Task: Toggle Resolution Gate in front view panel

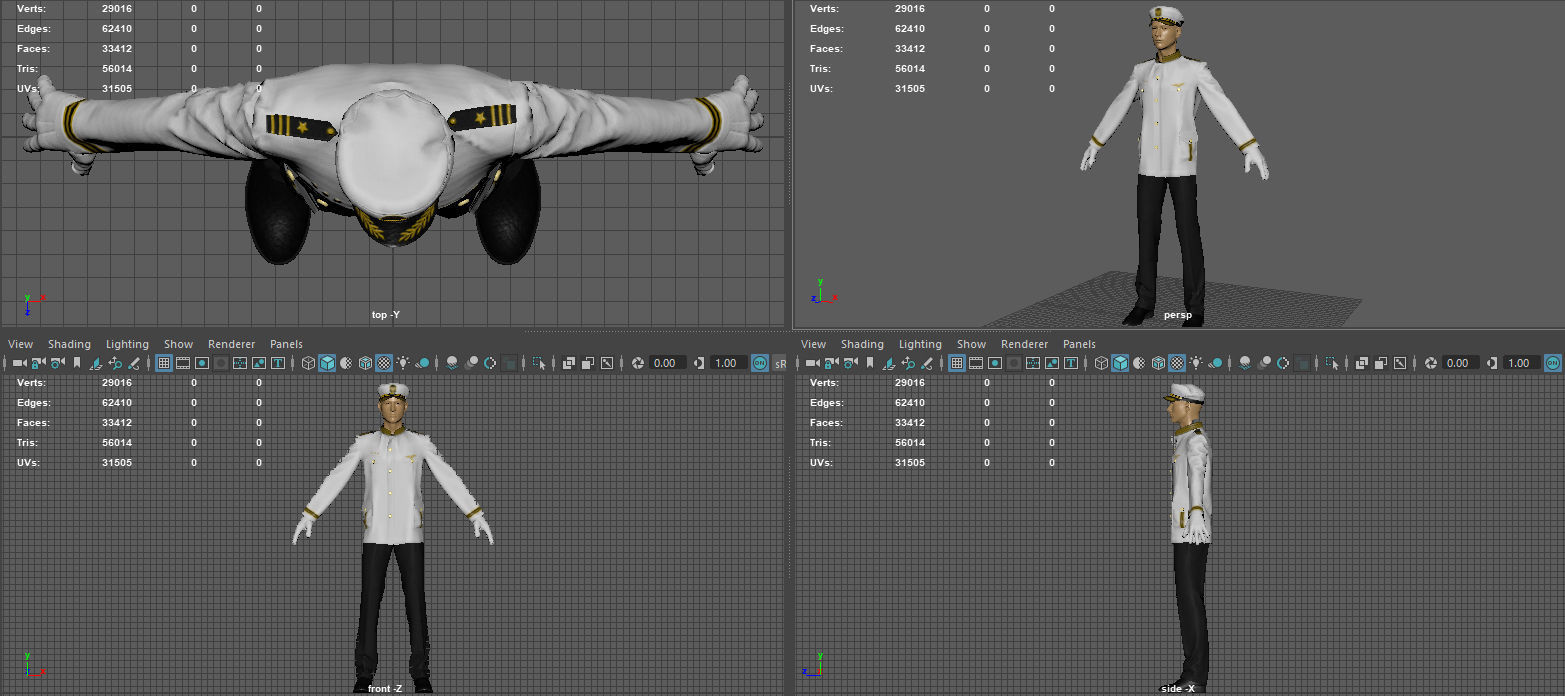Action: [202, 363]
